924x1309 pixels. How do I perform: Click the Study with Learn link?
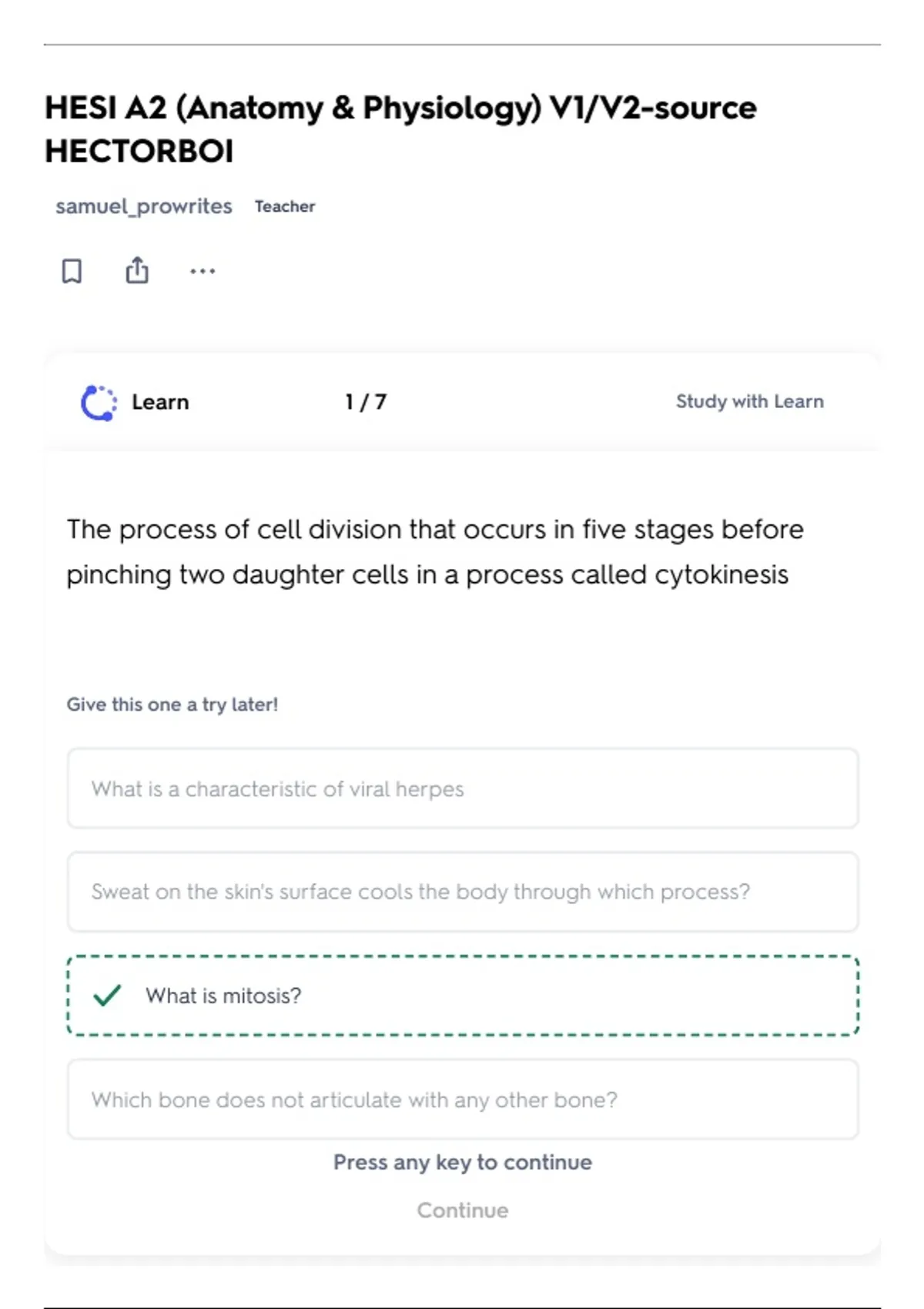[750, 401]
